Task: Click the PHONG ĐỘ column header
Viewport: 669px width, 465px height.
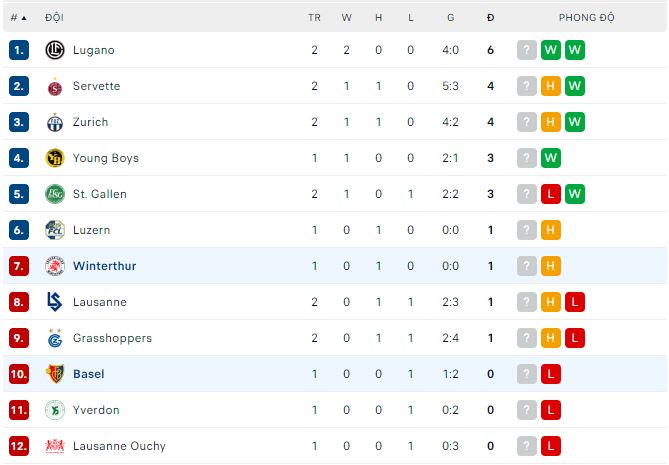Action: click(x=586, y=17)
